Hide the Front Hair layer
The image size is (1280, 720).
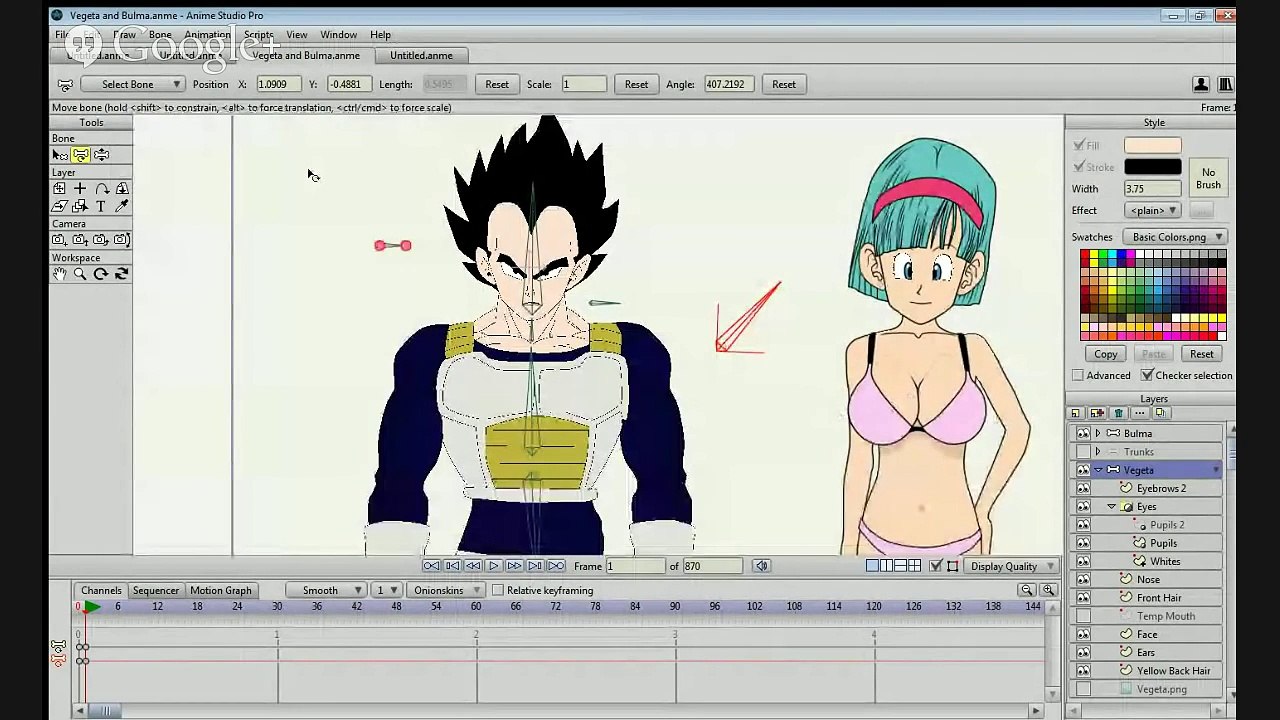[x=1083, y=598]
